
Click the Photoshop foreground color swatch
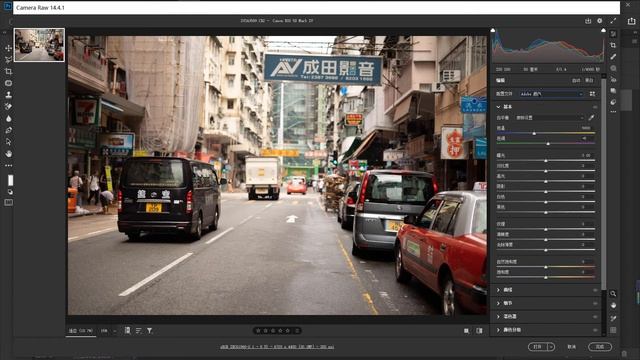pyautogui.click(x=10, y=180)
